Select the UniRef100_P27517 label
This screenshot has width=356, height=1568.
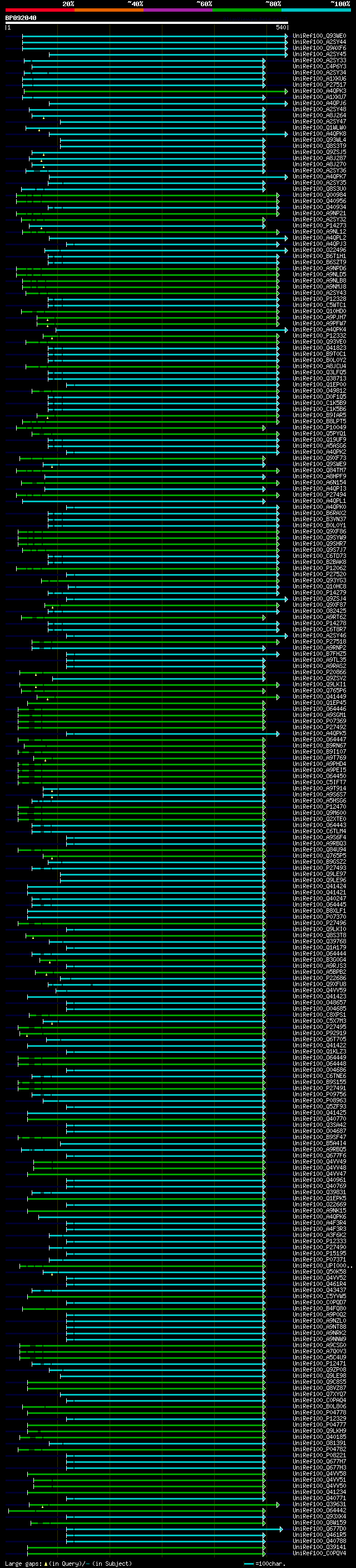(x=319, y=85)
